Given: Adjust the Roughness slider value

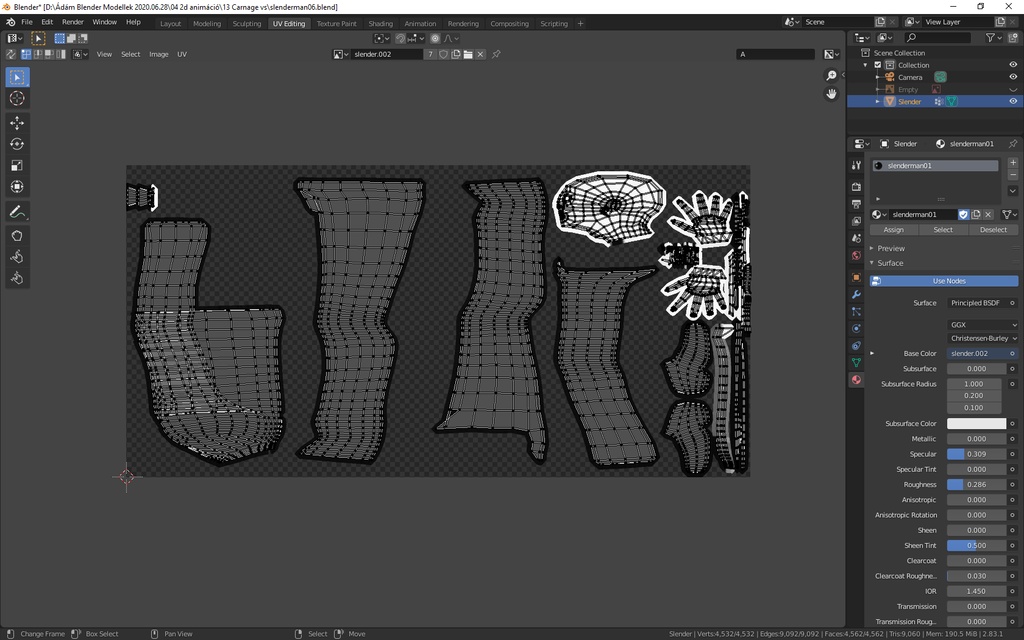Looking at the screenshot, I should [976, 485].
